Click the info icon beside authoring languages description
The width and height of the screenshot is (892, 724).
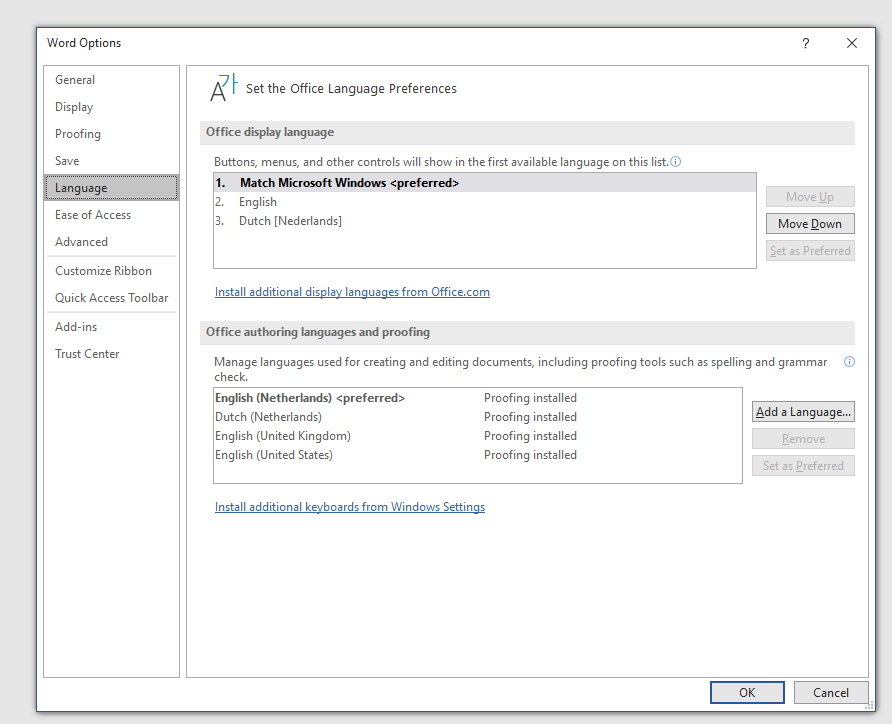[x=849, y=362]
